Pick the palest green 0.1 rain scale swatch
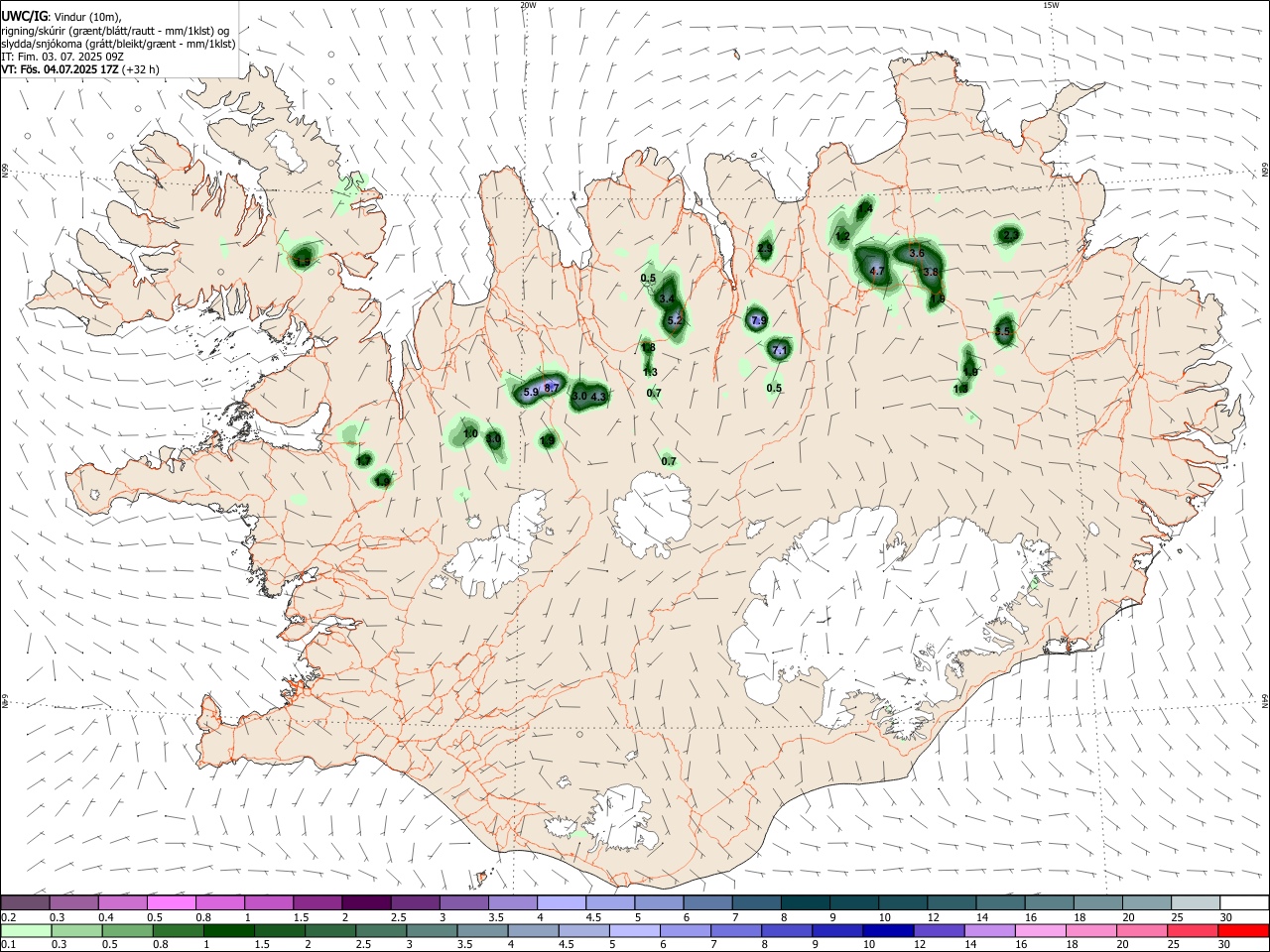1270x952 pixels. coord(26,930)
